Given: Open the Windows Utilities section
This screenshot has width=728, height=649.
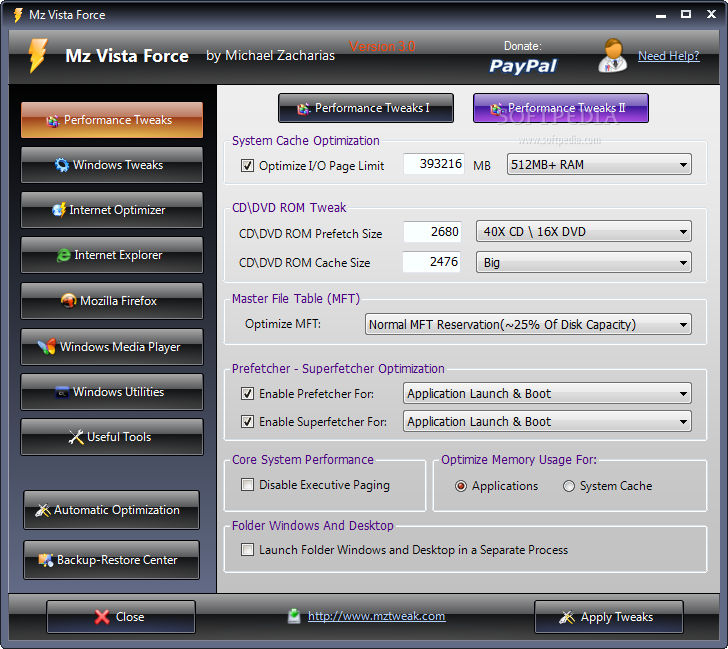Looking at the screenshot, I should 112,392.
